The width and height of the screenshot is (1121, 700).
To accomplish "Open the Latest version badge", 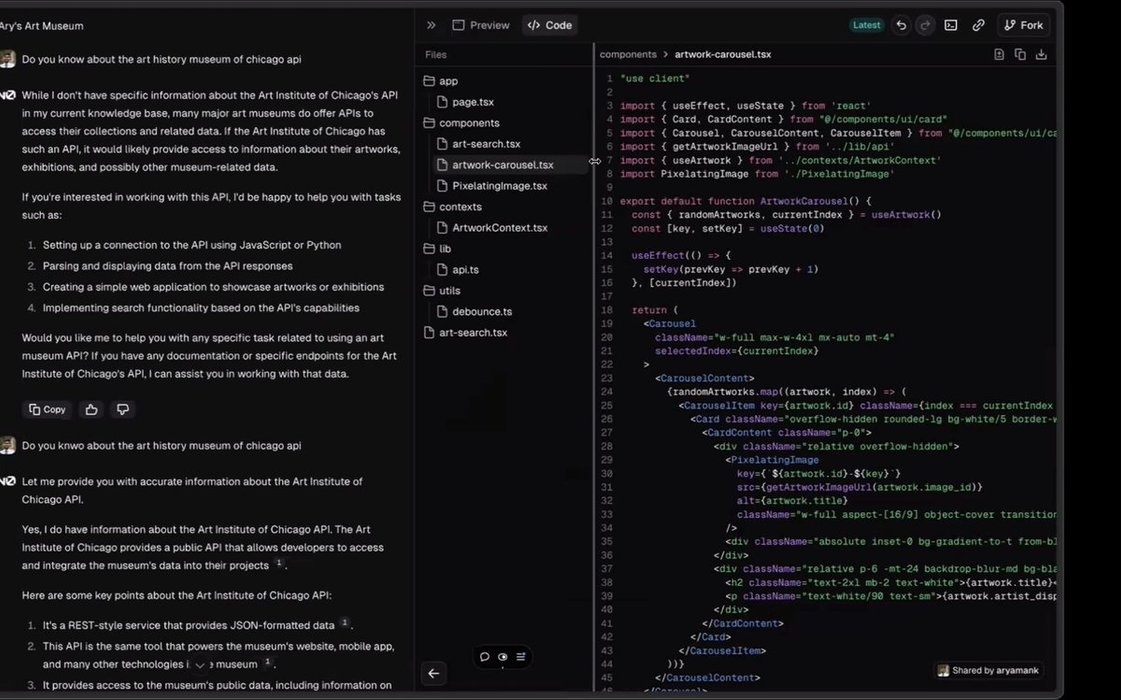I will [866, 25].
